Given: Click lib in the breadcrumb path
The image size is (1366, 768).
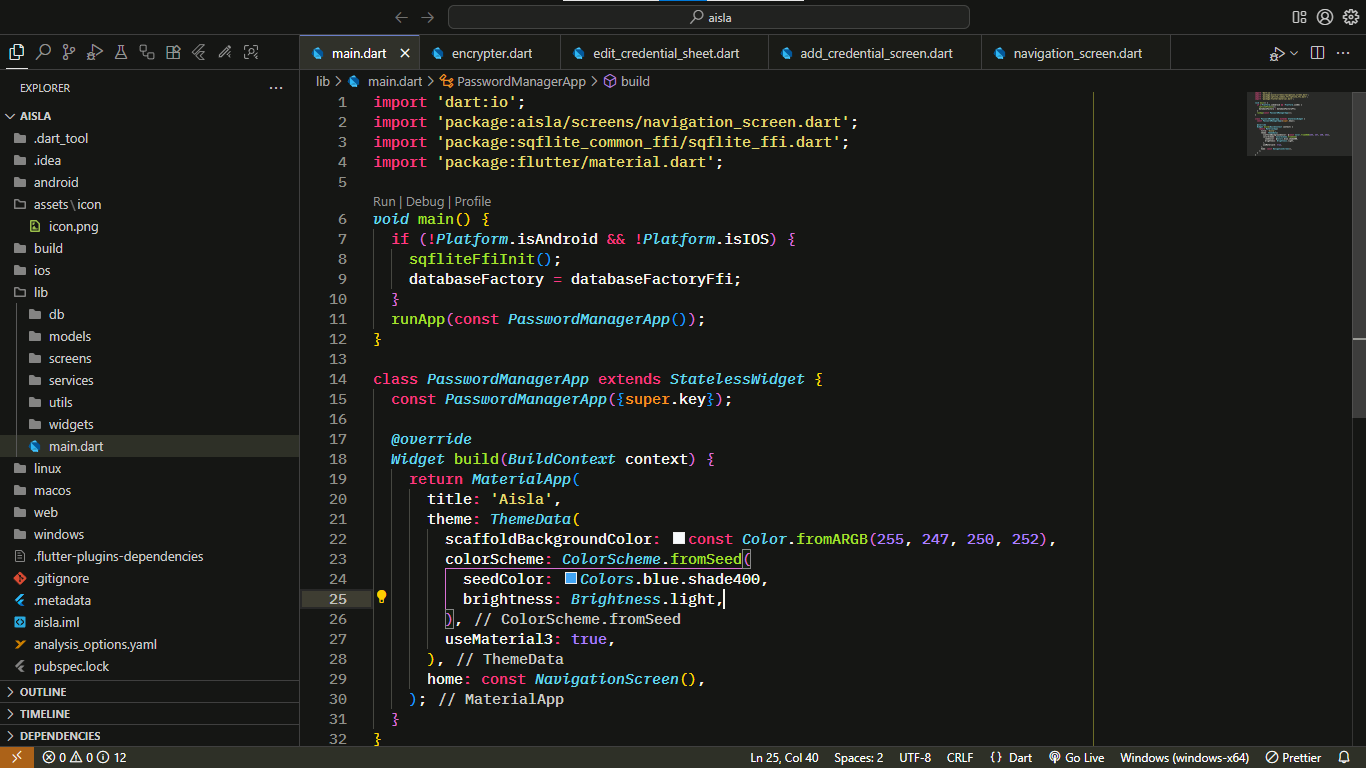Looking at the screenshot, I should [323, 82].
